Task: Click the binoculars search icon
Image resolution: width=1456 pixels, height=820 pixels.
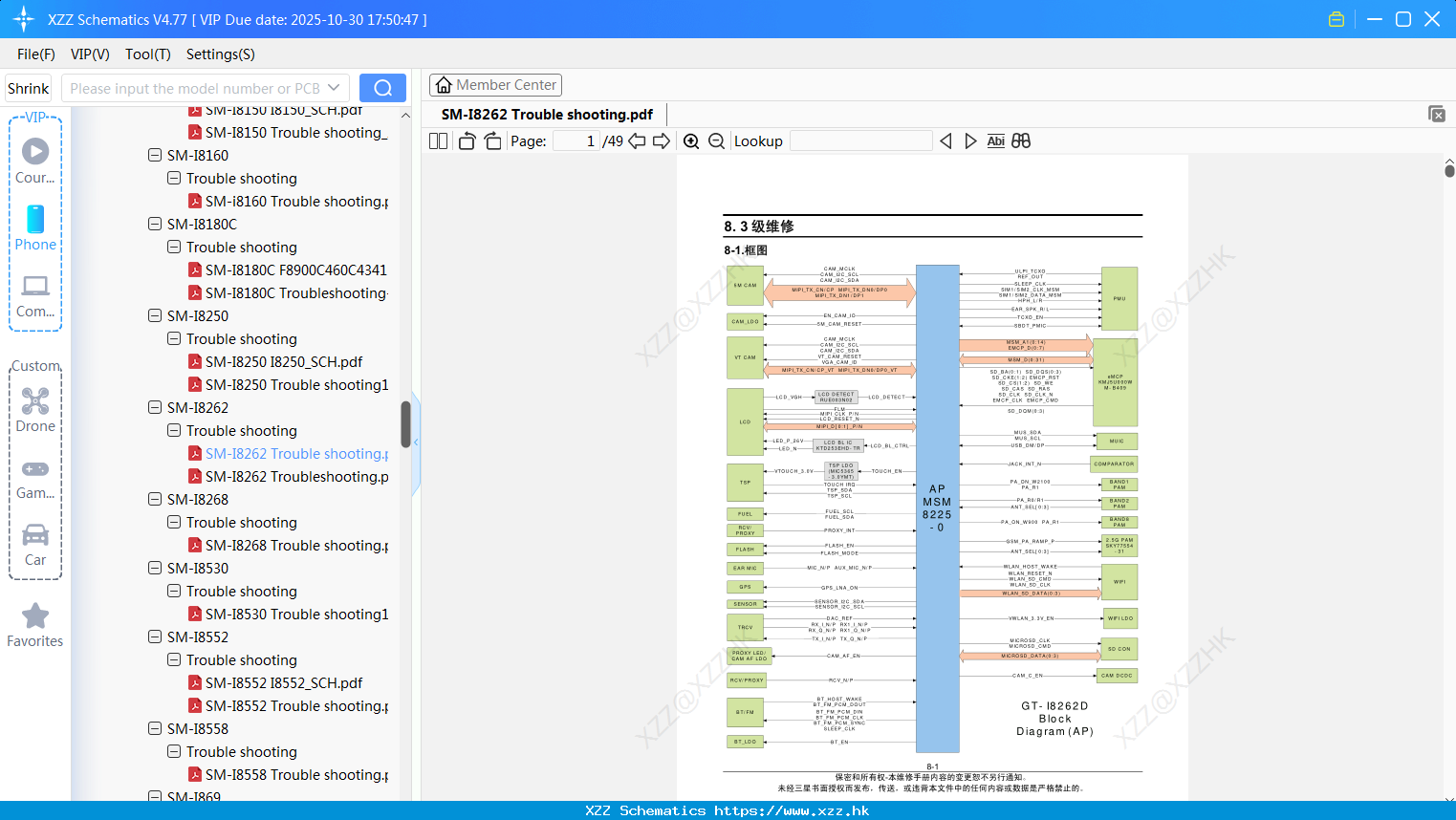Action: 1021,141
